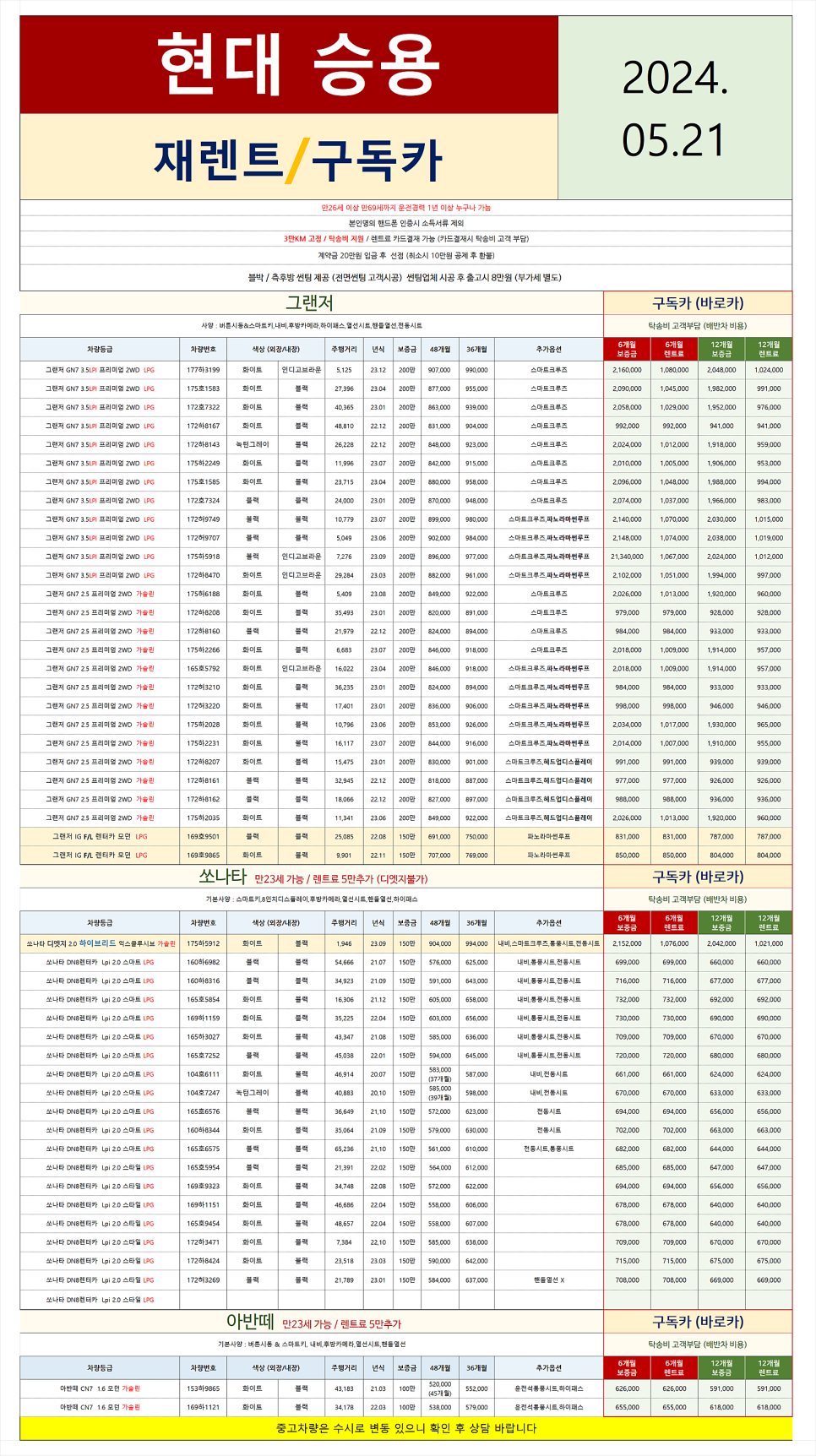Click license plate '169하1159'

click(204, 1018)
